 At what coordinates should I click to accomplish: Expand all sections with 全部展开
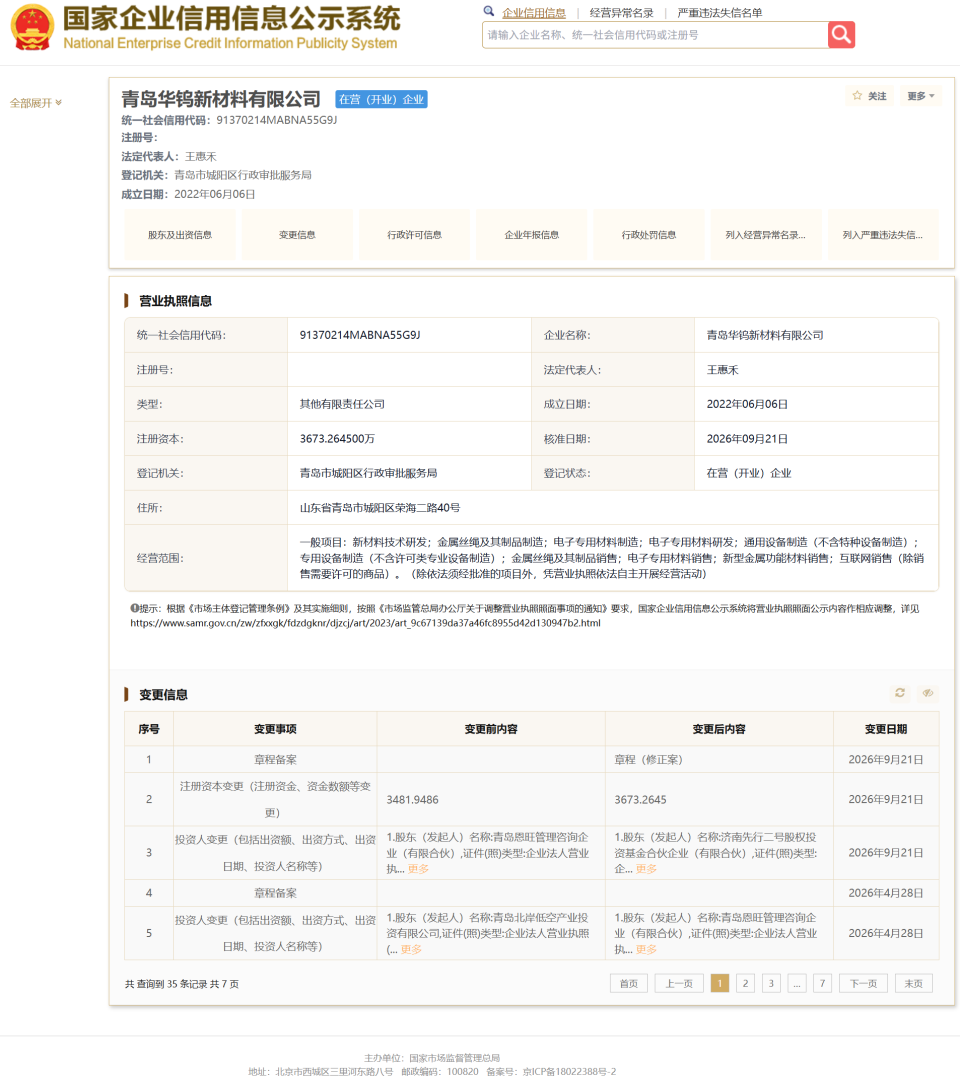pyautogui.click(x=36, y=103)
